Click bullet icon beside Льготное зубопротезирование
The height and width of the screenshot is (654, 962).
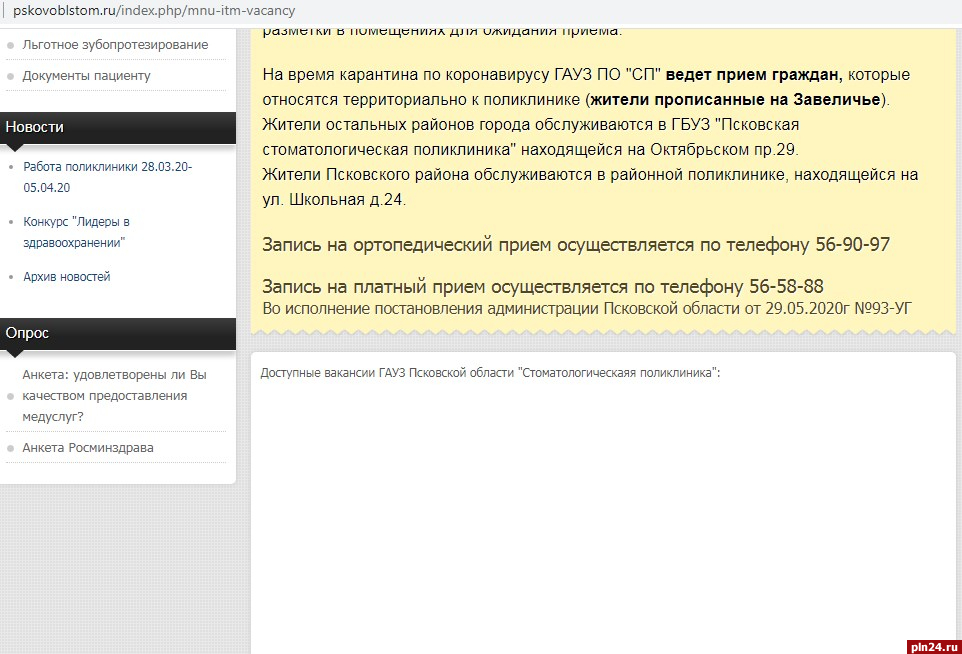[x=11, y=46]
